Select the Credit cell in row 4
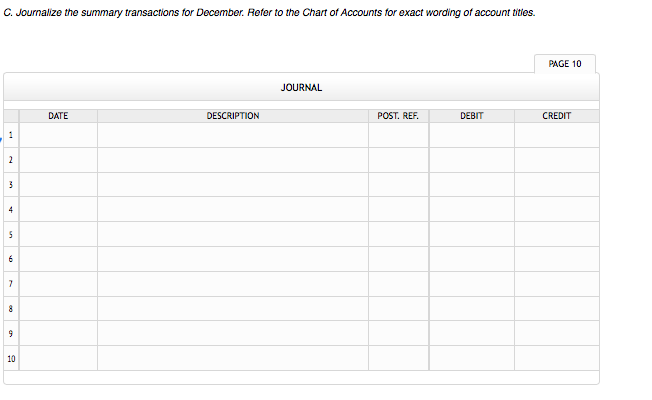Screen dimensions: 652x400 coord(556,210)
